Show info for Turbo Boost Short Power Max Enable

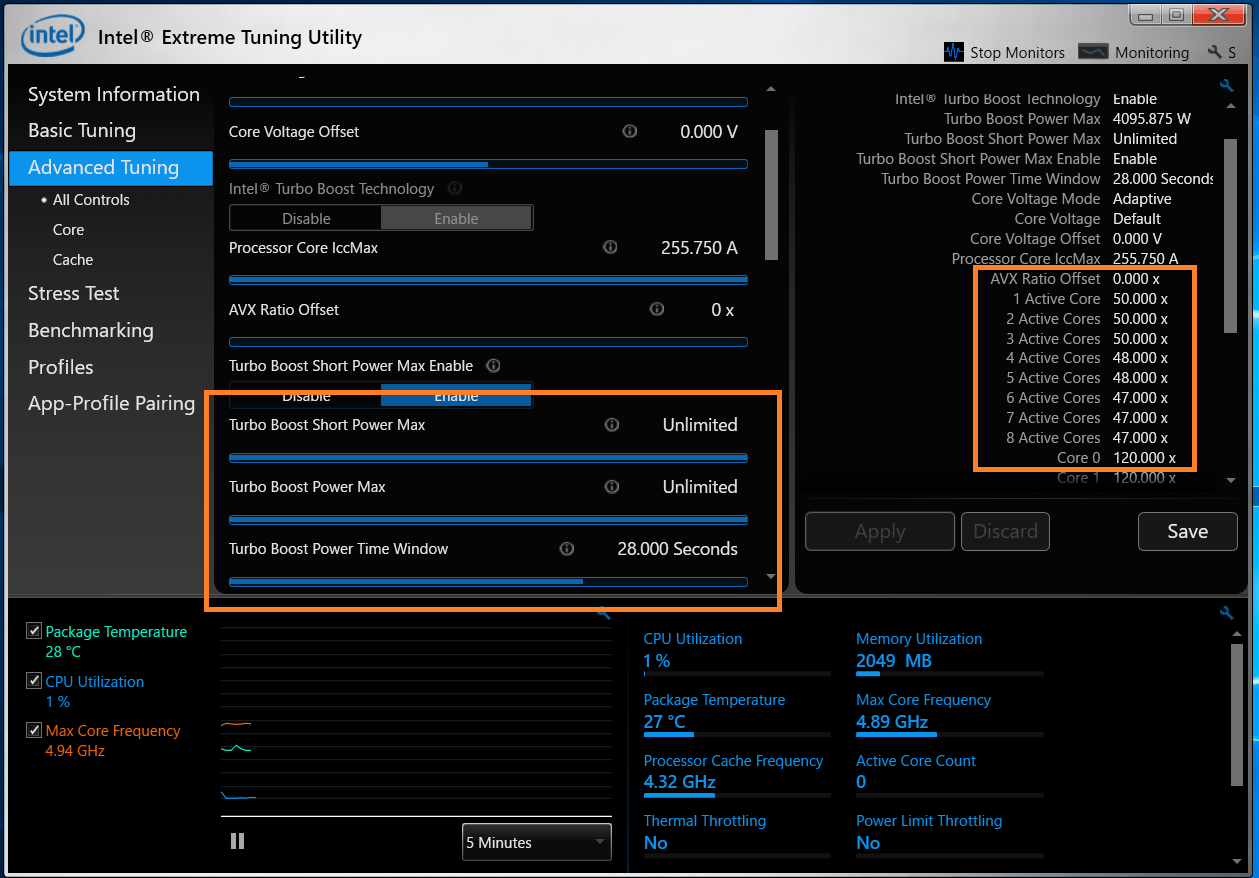493,365
